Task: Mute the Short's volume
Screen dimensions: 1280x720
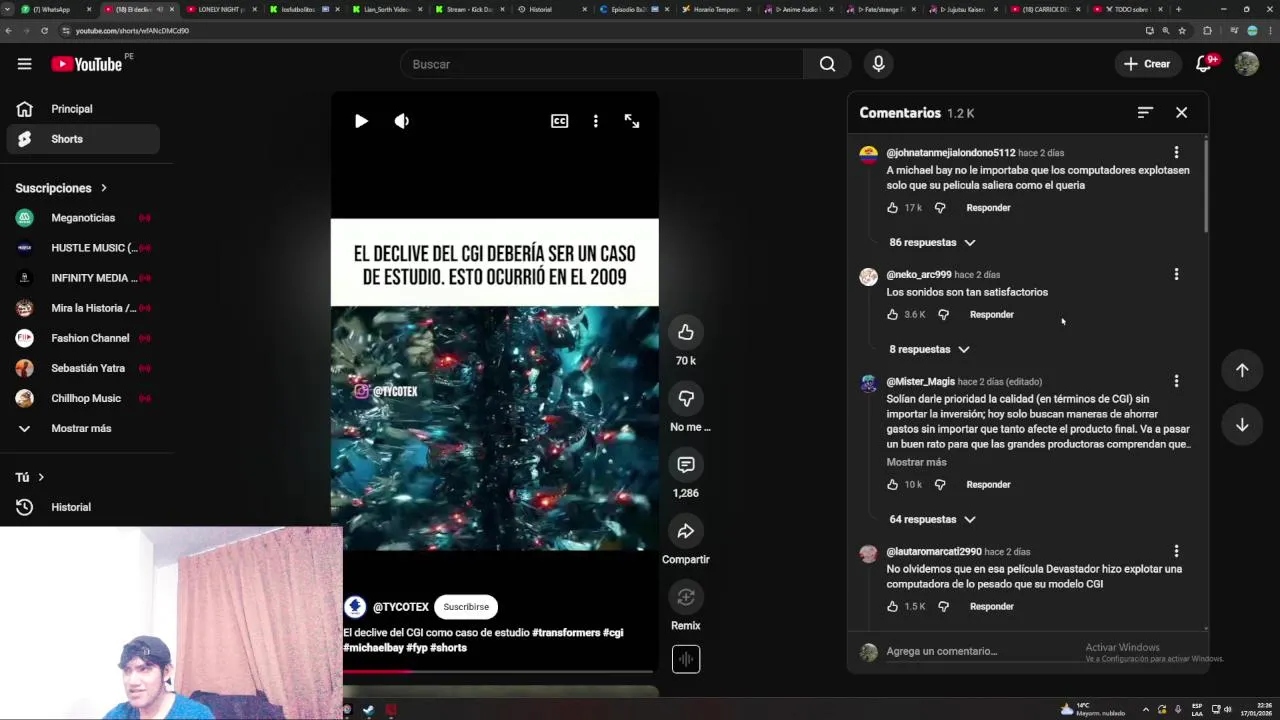Action: [x=402, y=121]
